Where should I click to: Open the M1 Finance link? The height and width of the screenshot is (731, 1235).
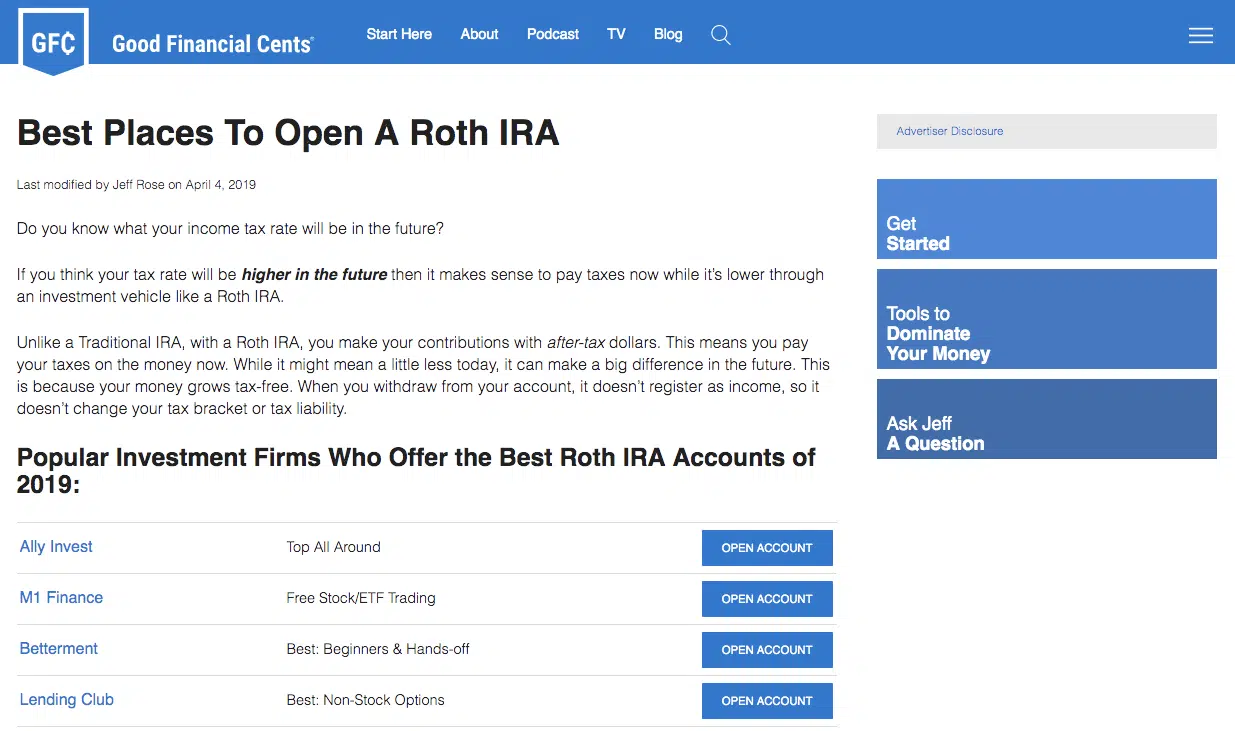(x=61, y=598)
